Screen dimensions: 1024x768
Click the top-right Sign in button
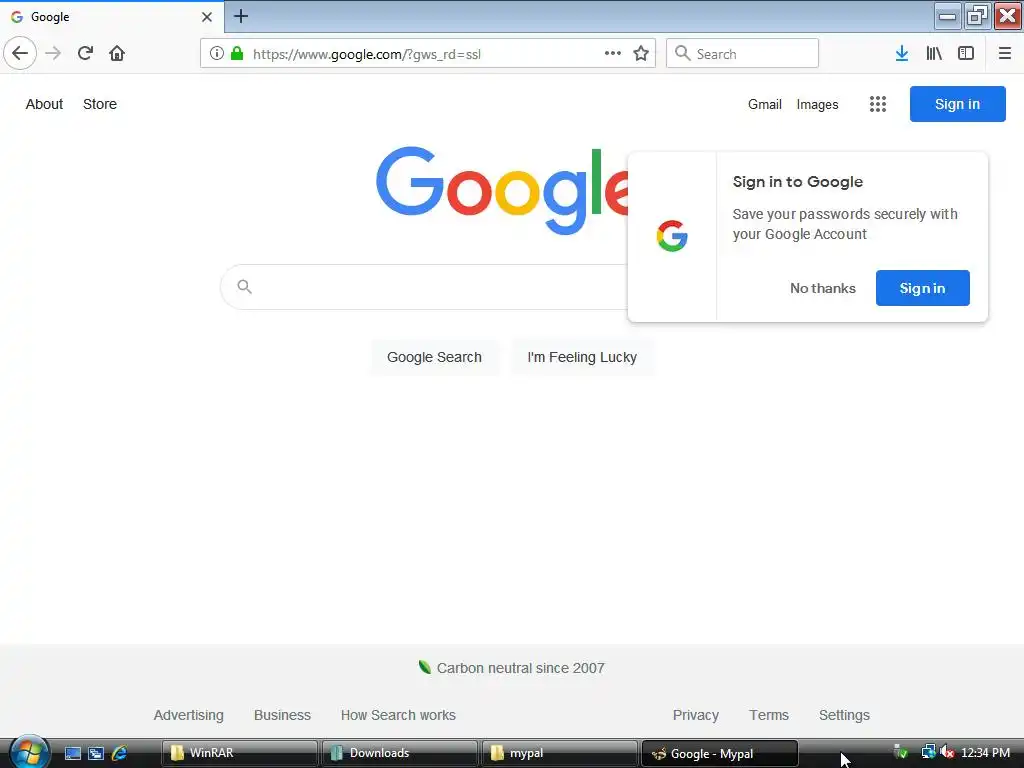pos(957,104)
